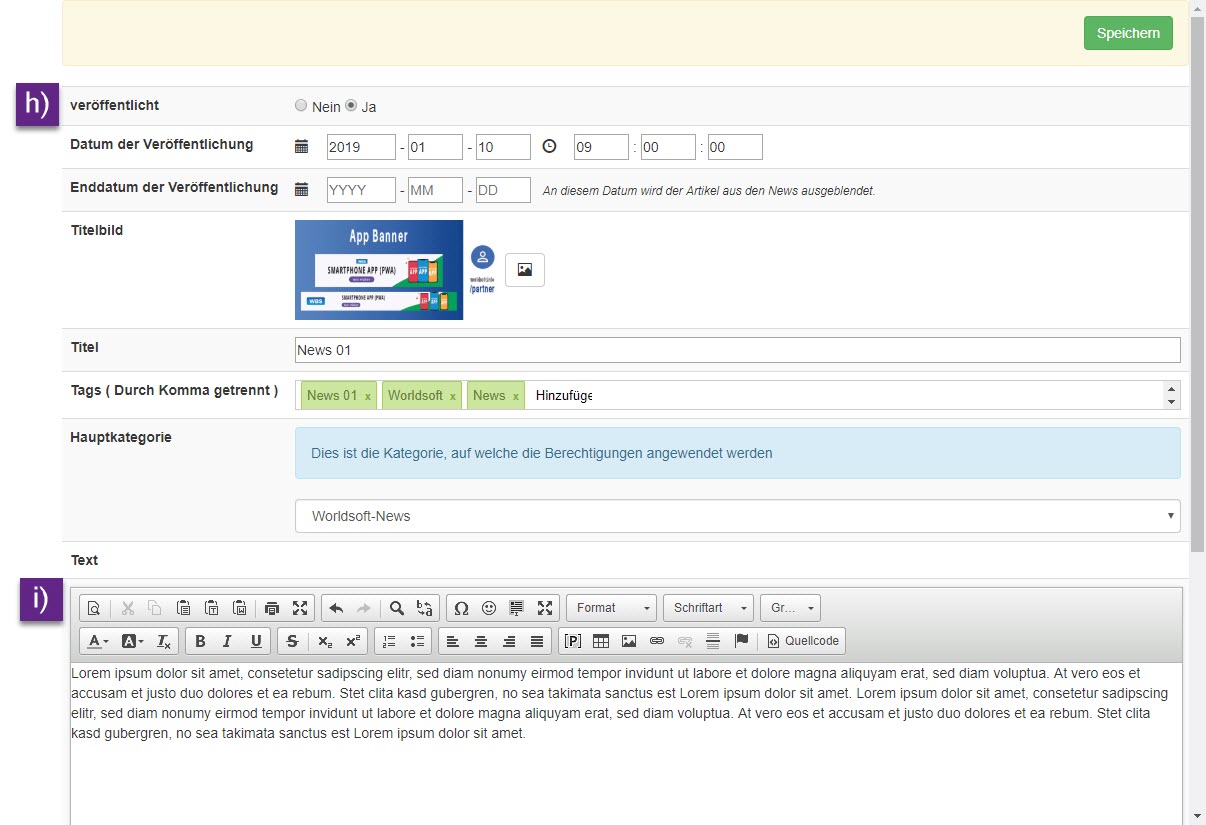Insert an image using the editor toolbar
This screenshot has width=1206, height=825.
(627, 641)
